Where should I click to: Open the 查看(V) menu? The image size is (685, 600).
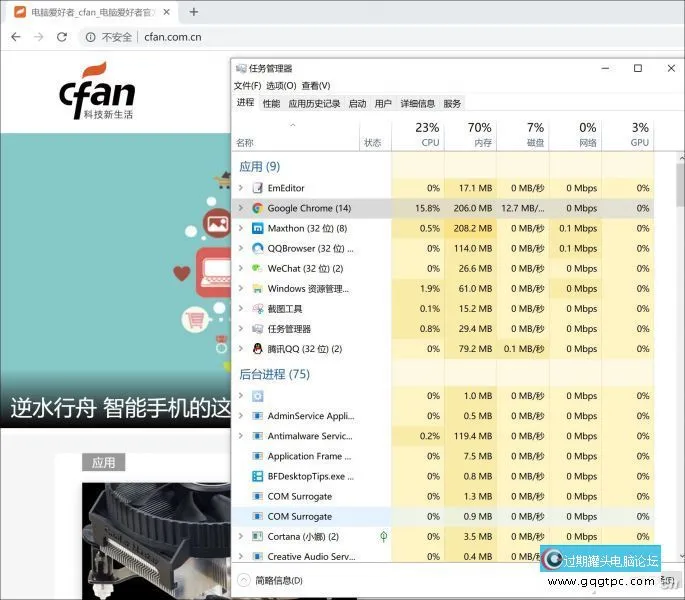[x=316, y=86]
